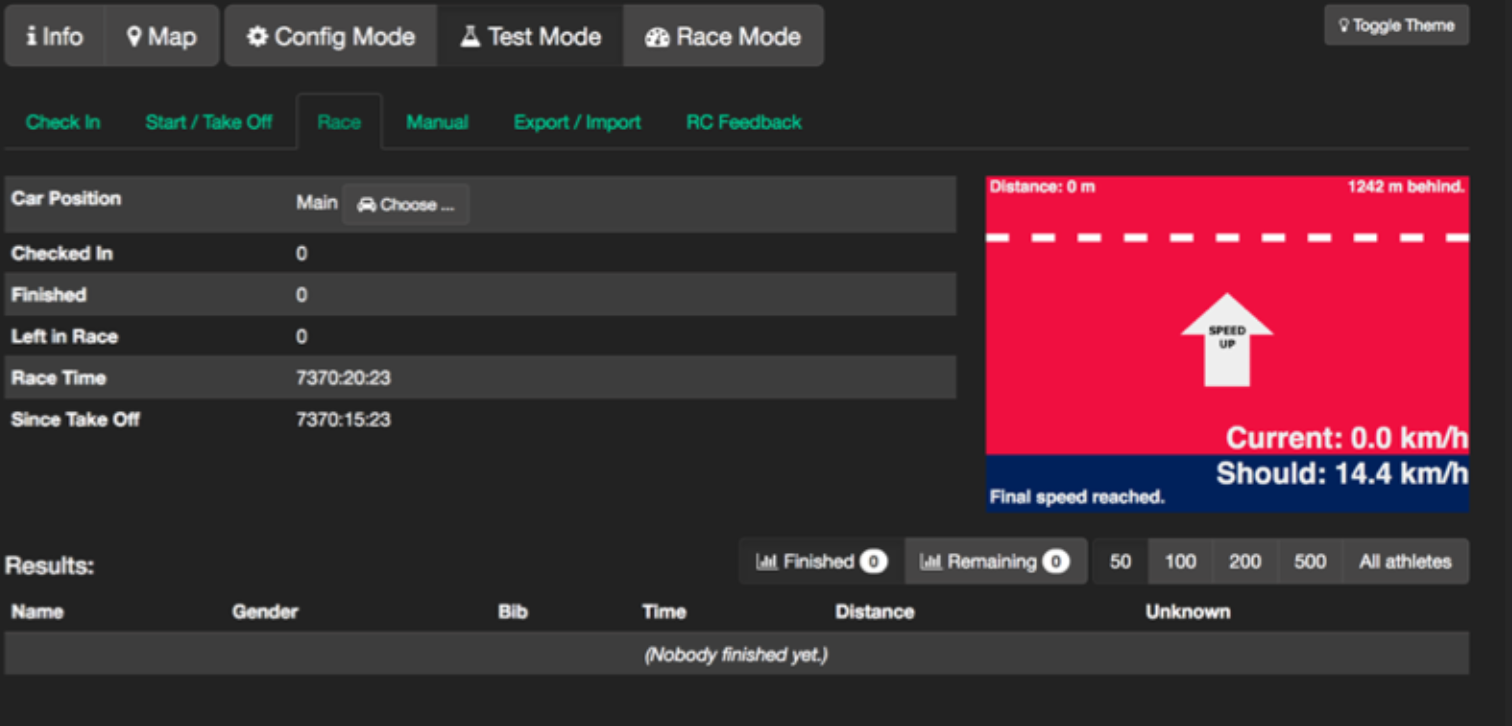Click the Speed Up arrow indicator
This screenshot has width=1512, height=726.
click(1227, 340)
